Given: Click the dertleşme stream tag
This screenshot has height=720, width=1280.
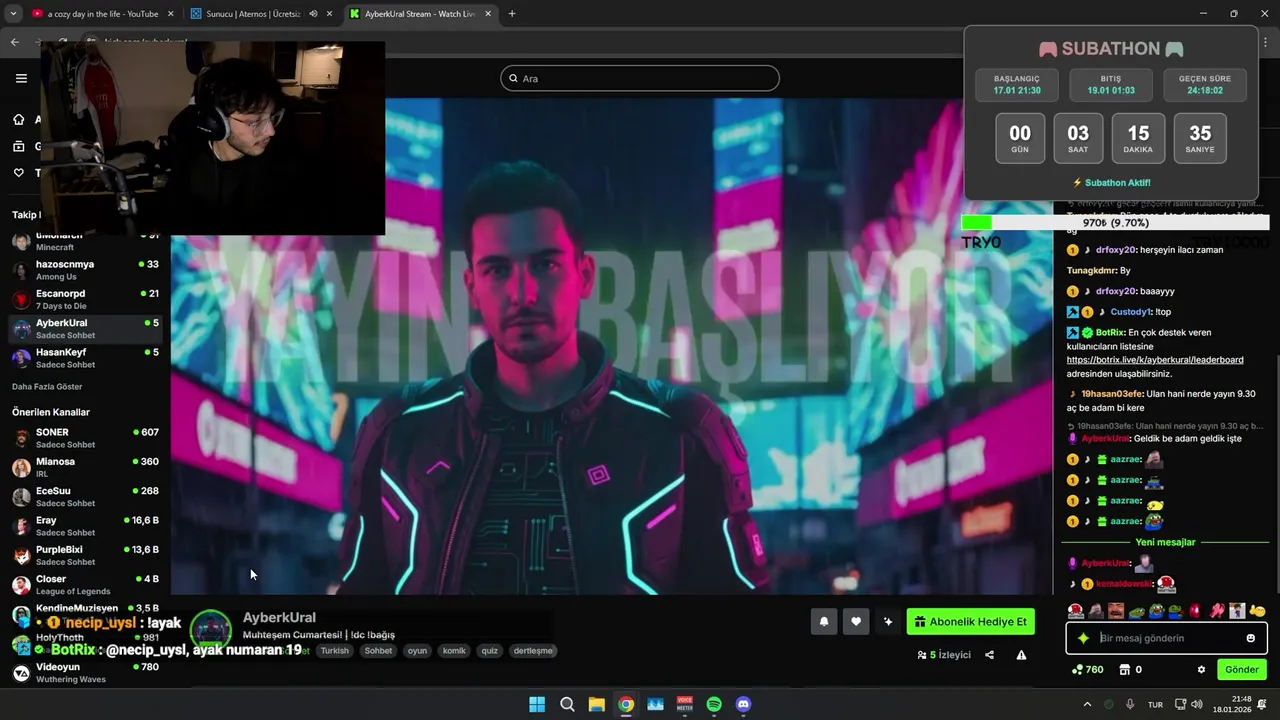Looking at the screenshot, I should (532, 651).
